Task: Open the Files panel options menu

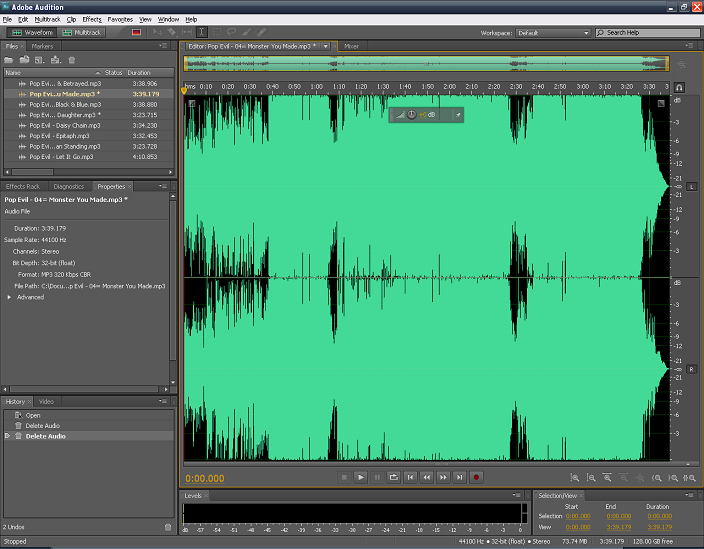Action: coord(162,46)
